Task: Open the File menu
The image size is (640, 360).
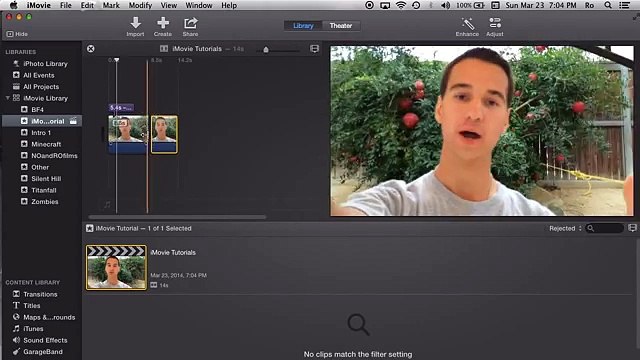Action: click(x=66, y=5)
